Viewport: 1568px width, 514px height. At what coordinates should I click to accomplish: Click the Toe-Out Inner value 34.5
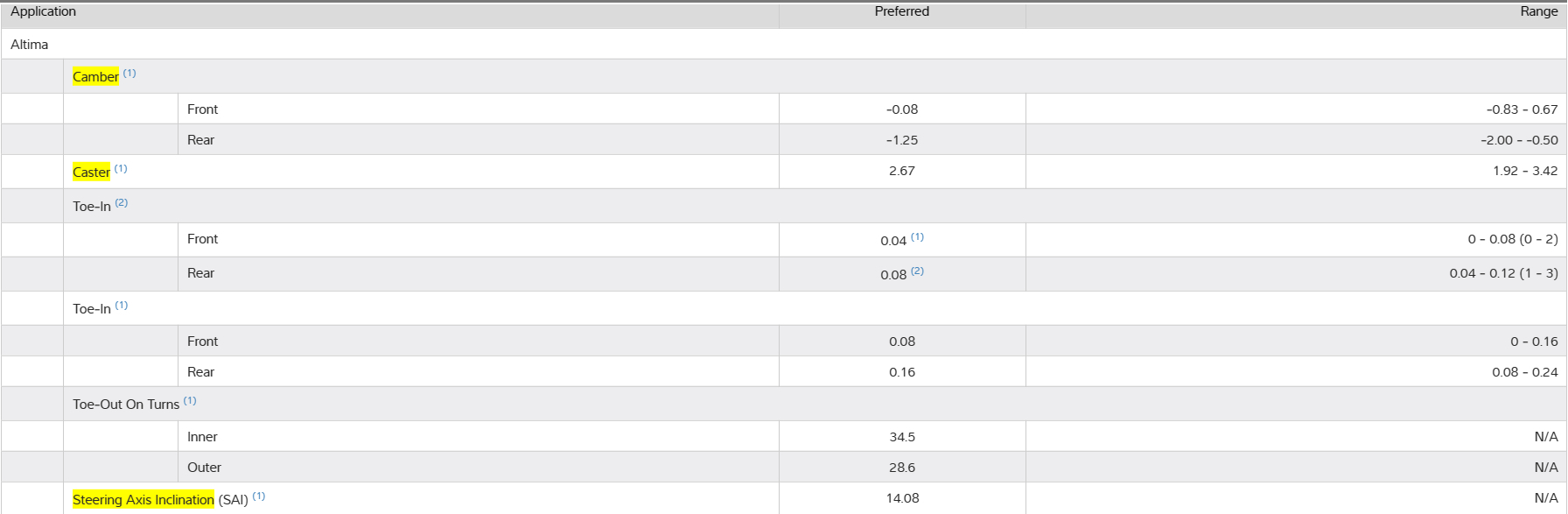tap(901, 437)
